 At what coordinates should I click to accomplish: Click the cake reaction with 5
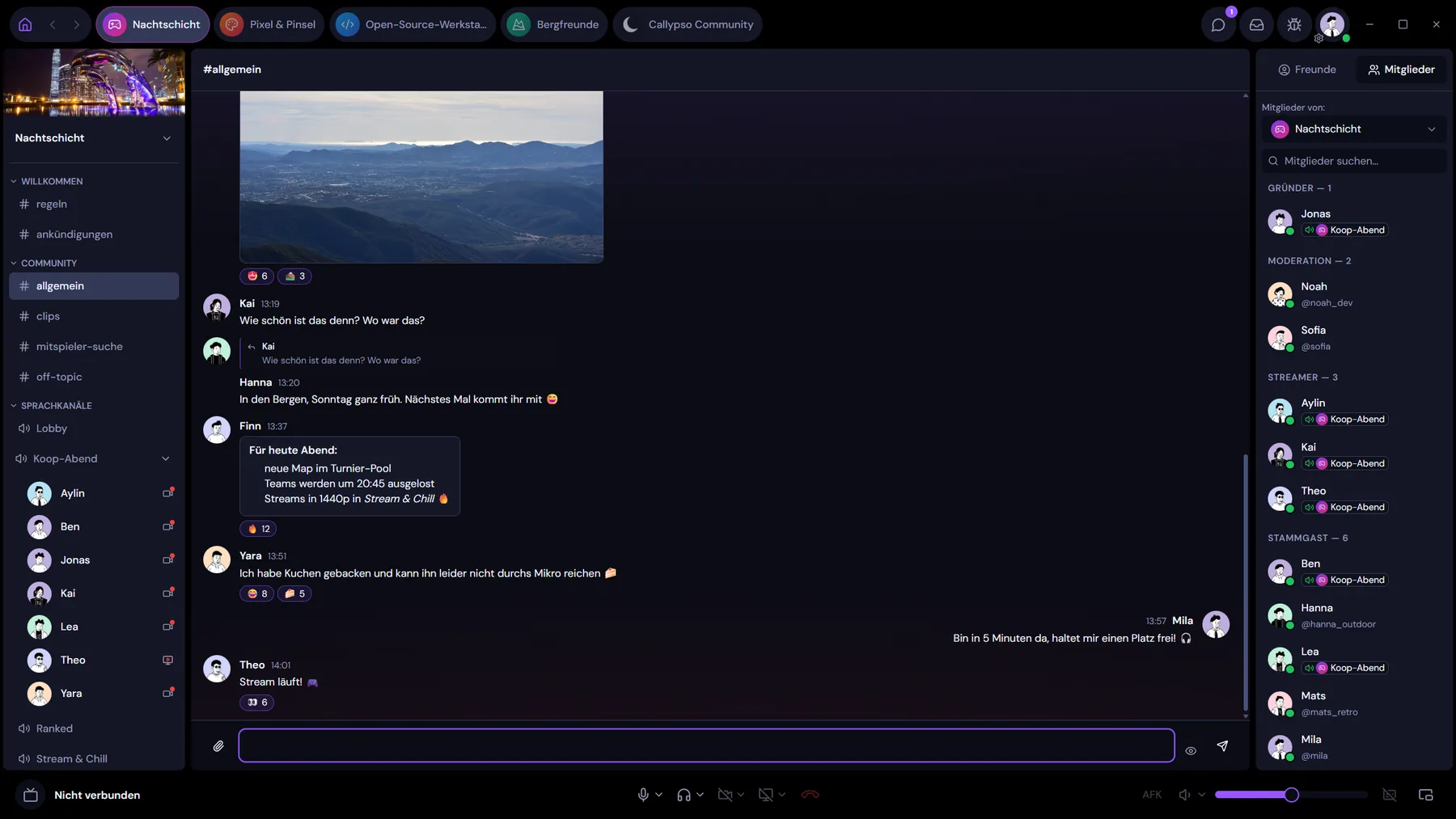coord(294,593)
